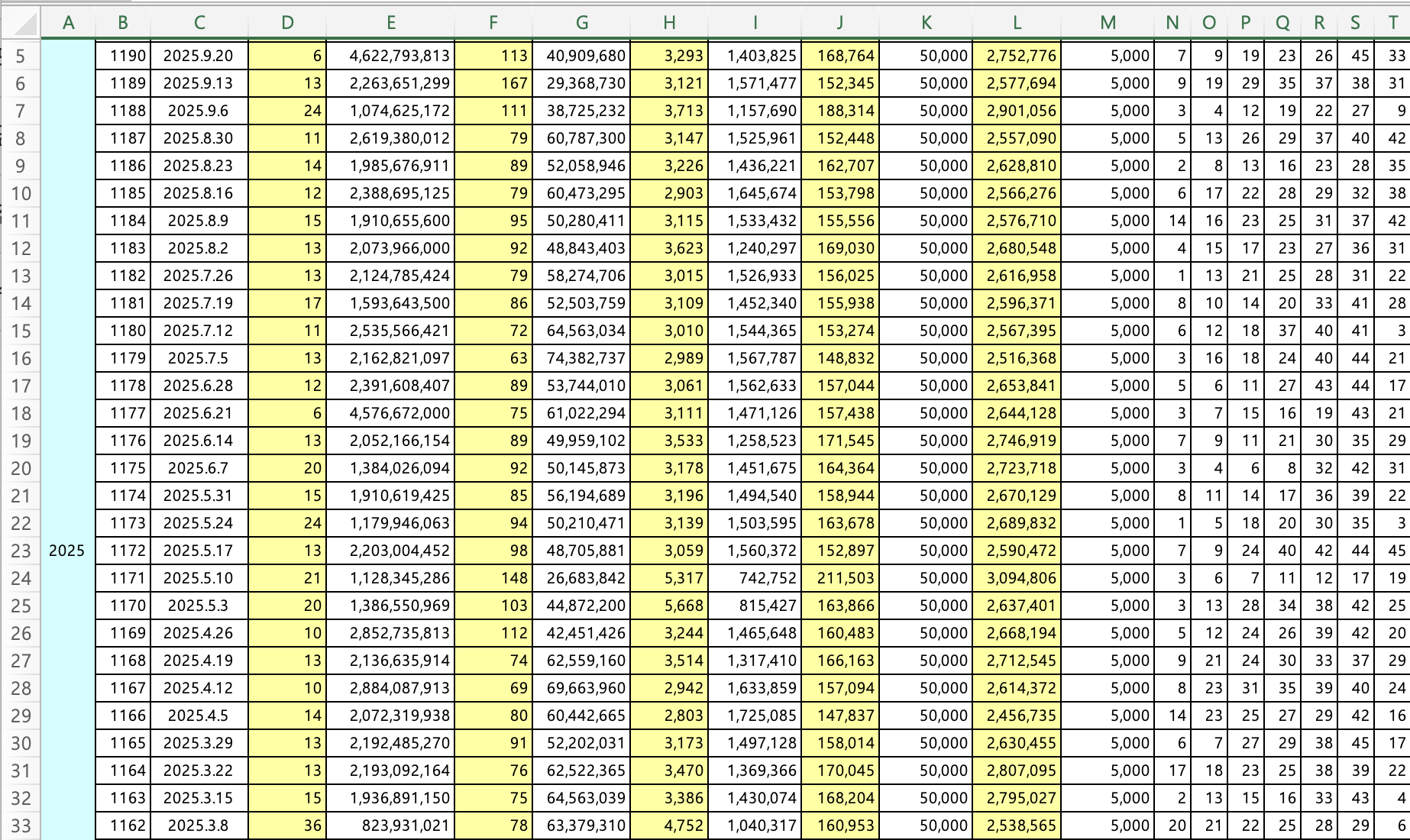Click cell 1,593,643,500
Image resolution: width=1410 pixels, height=840 pixels.
click(390, 303)
